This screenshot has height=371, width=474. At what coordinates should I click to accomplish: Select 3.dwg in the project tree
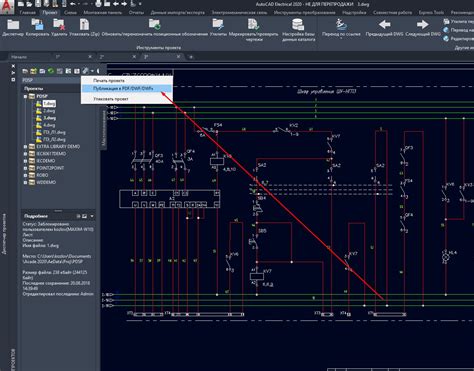[49, 118]
